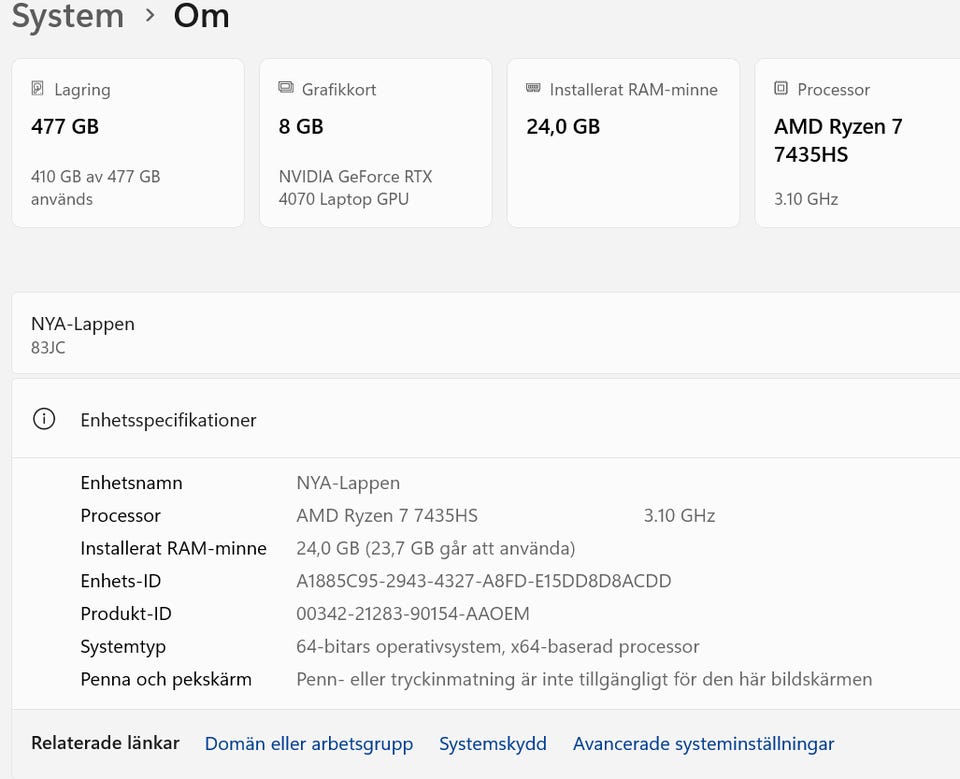Click the breadcrumb chevron between System and Om
This screenshot has width=960, height=779.
point(150,16)
